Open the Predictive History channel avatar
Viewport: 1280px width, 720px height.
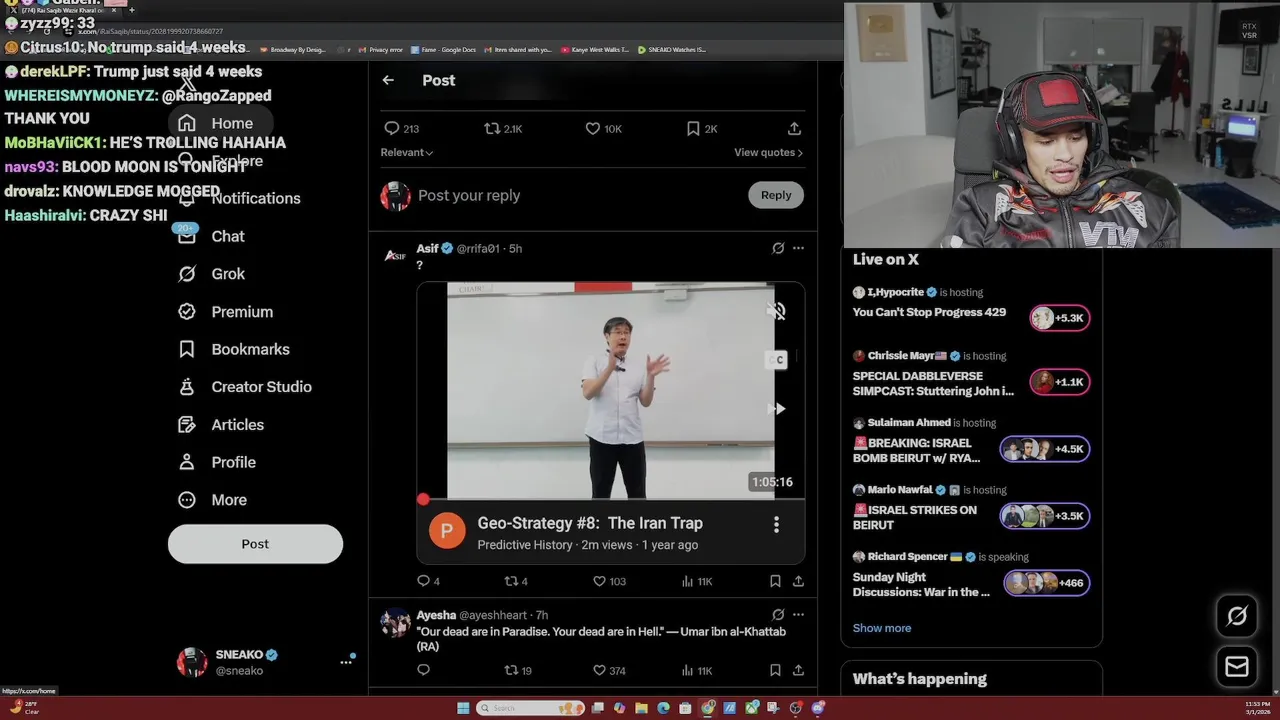447,531
